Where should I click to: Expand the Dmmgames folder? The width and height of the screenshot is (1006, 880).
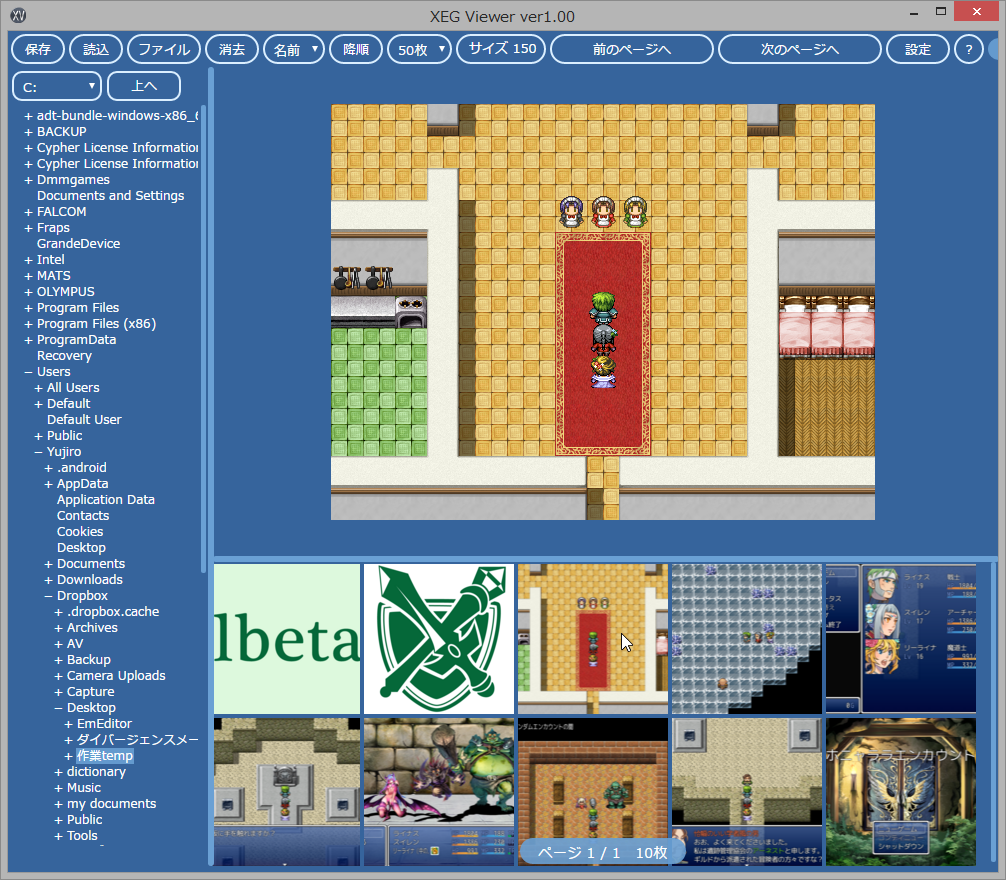pos(28,180)
